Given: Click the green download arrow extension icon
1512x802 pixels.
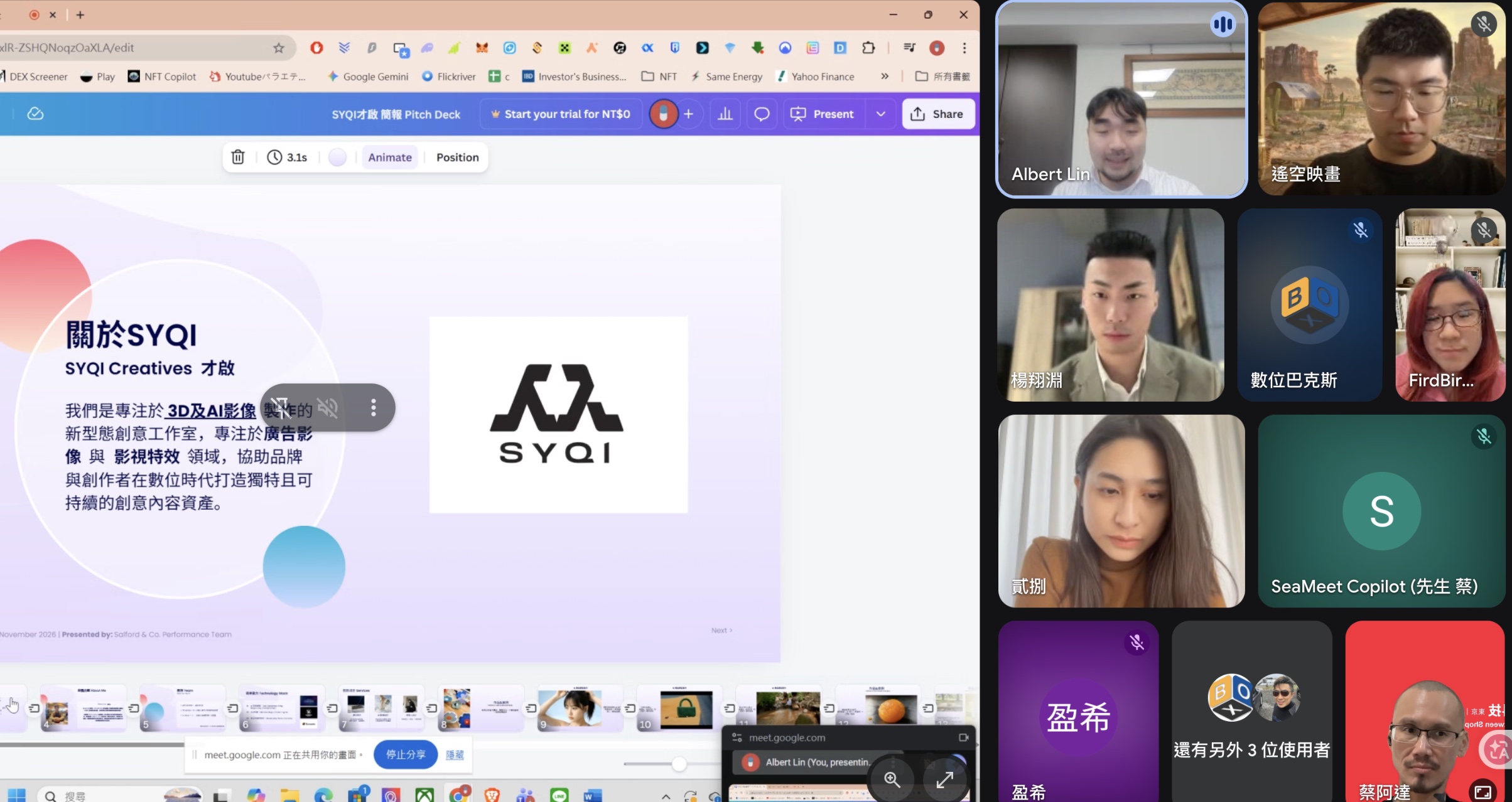Looking at the screenshot, I should click(757, 48).
